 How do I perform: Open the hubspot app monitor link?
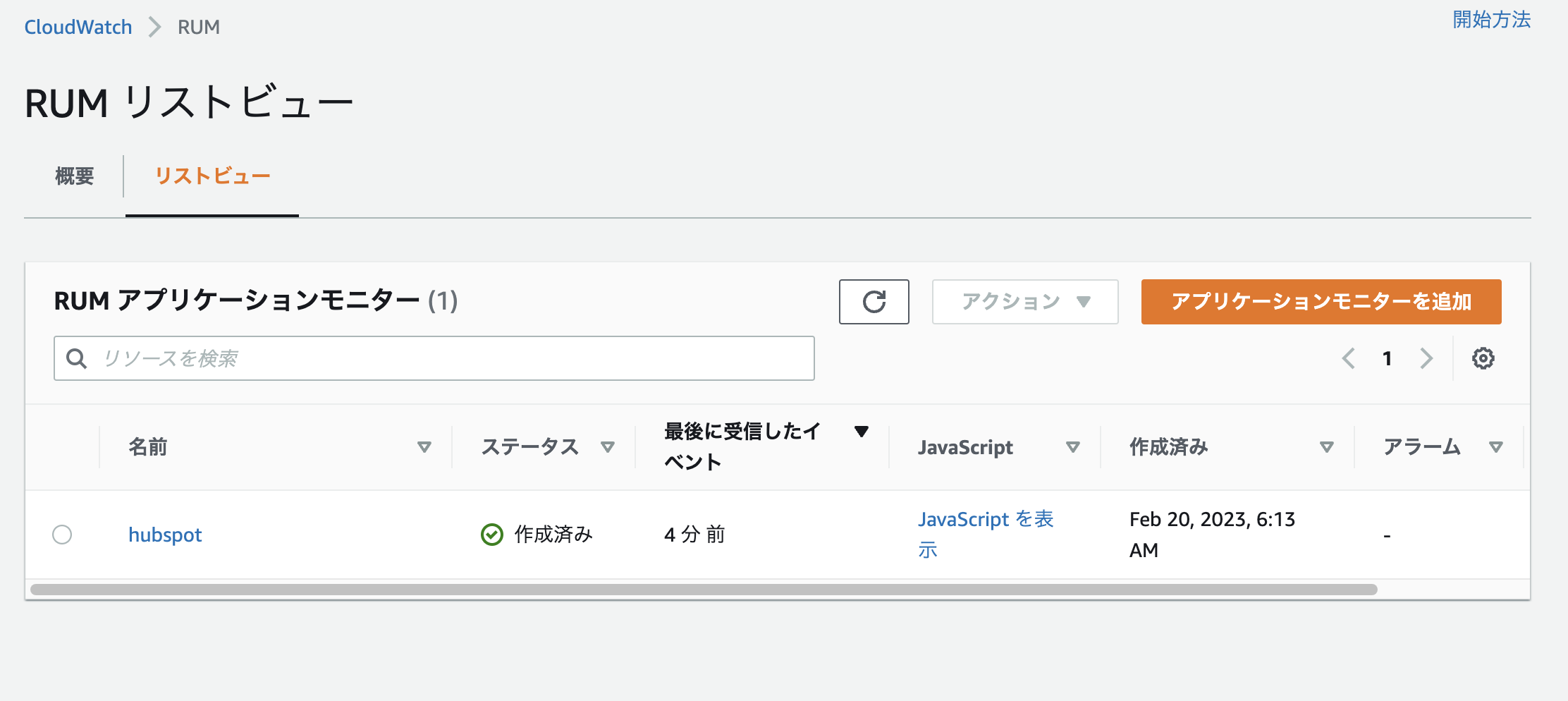(165, 535)
